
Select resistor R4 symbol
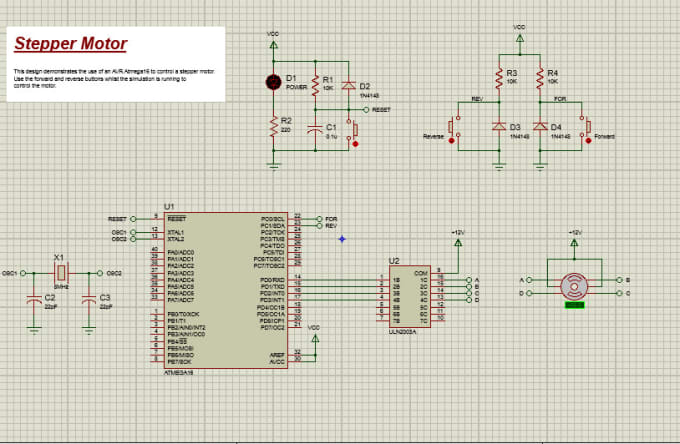point(540,78)
